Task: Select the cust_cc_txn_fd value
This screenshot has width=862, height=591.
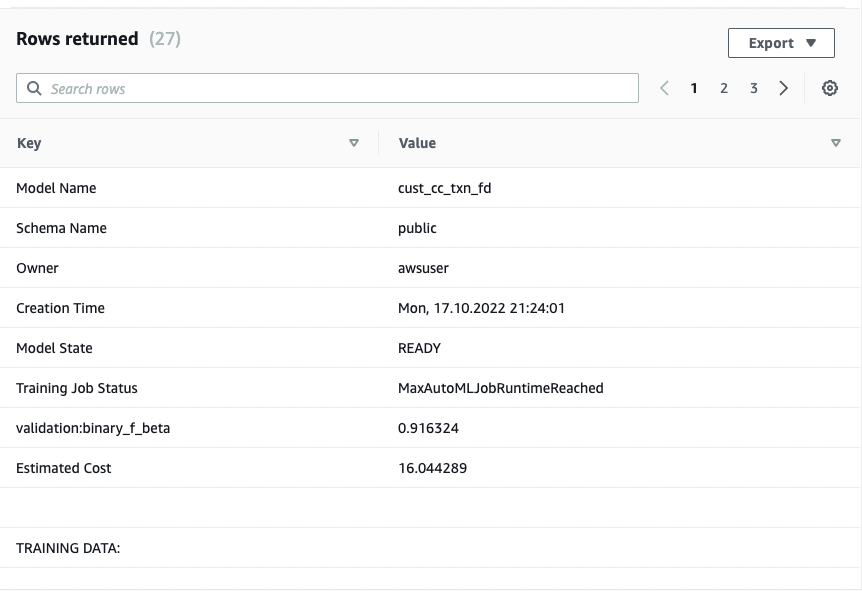Action: 444,188
